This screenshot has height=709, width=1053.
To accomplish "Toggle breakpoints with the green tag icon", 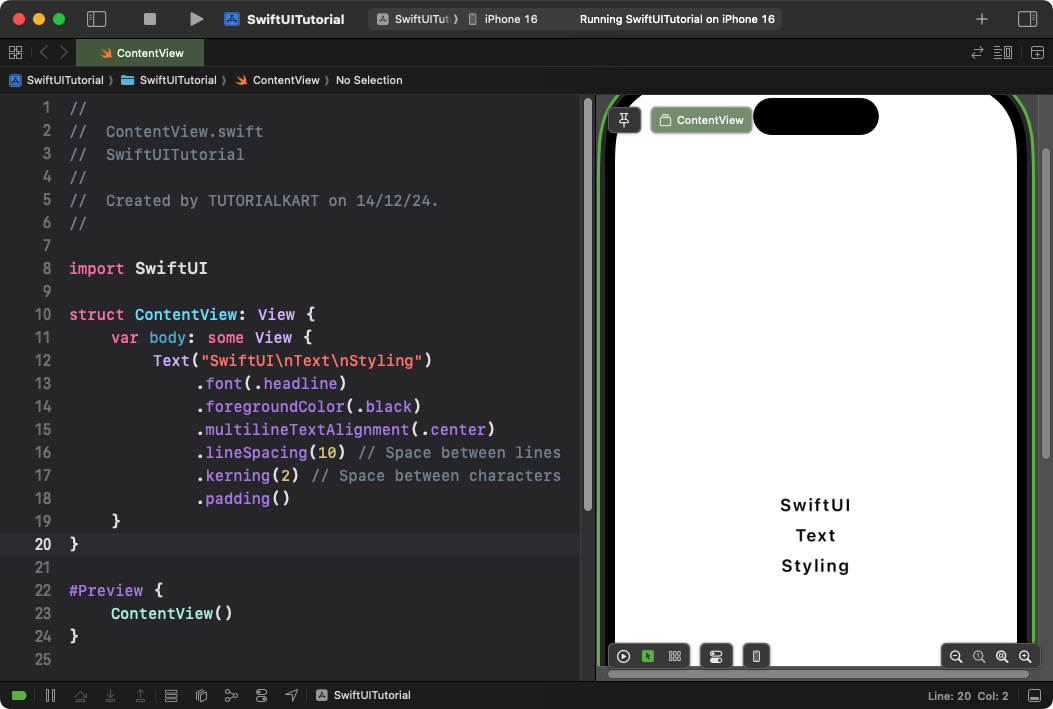I will [19, 696].
